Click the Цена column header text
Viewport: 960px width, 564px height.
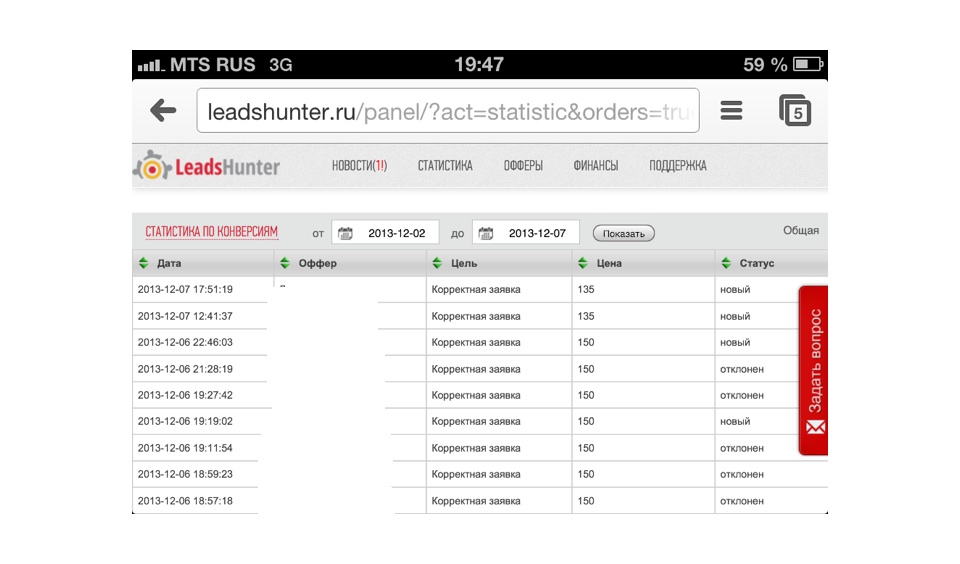pyautogui.click(x=609, y=263)
